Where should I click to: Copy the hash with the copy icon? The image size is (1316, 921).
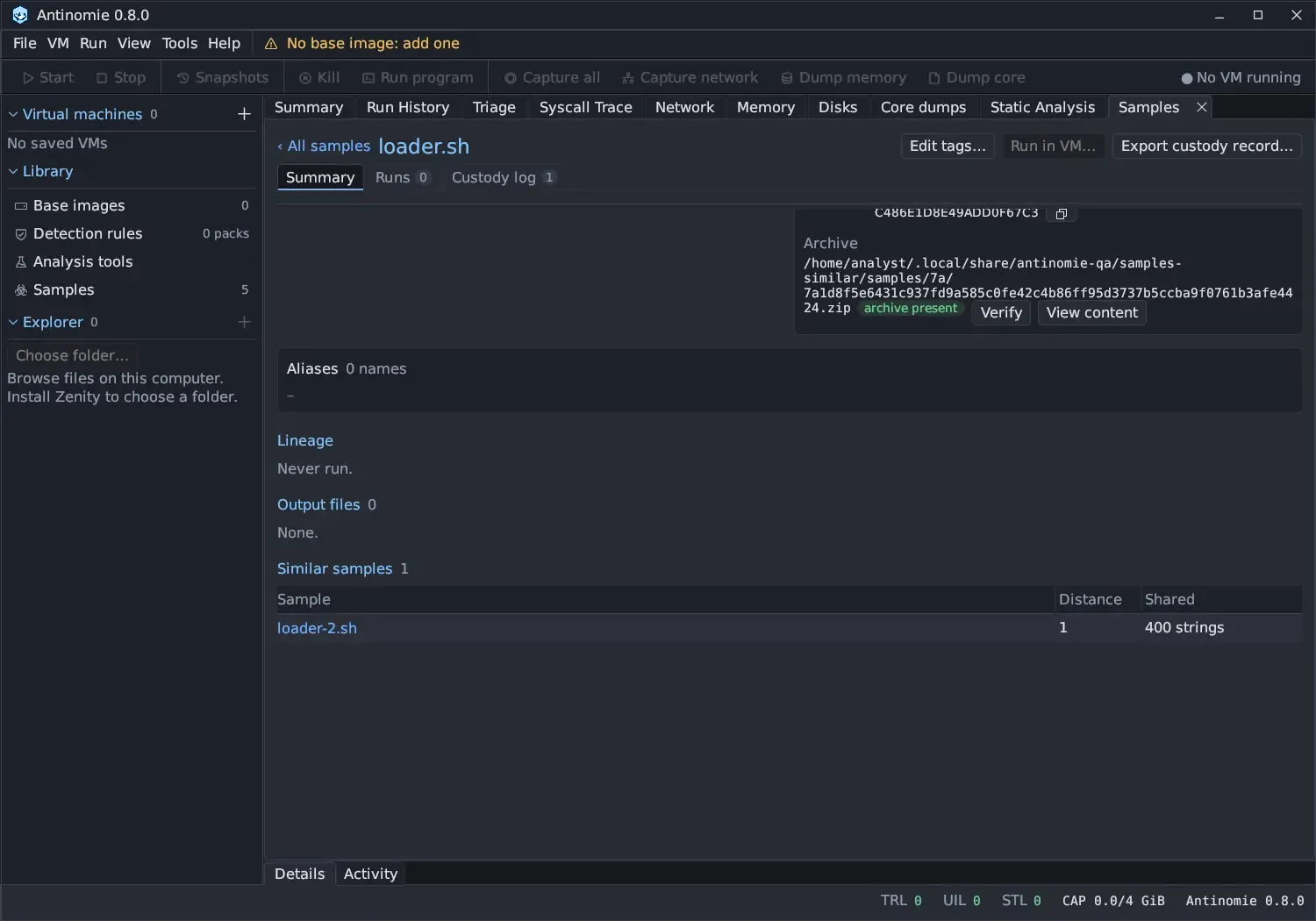click(1061, 214)
